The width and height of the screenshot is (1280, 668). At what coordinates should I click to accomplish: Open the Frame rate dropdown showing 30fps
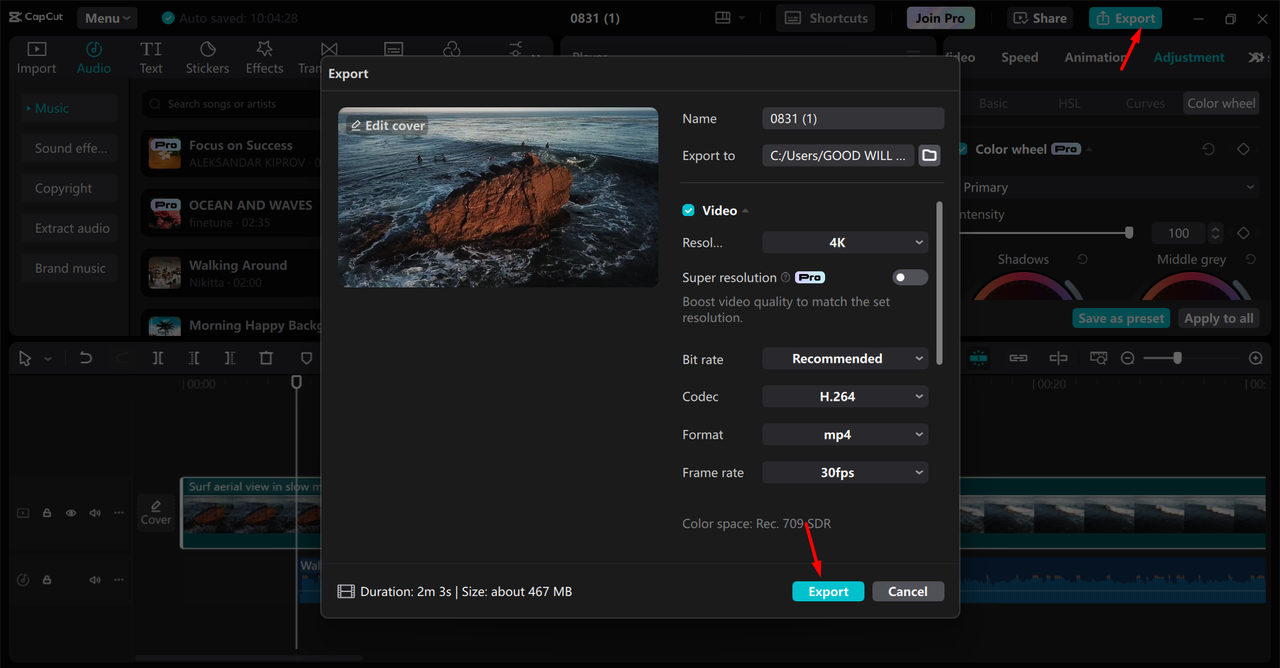coord(845,472)
